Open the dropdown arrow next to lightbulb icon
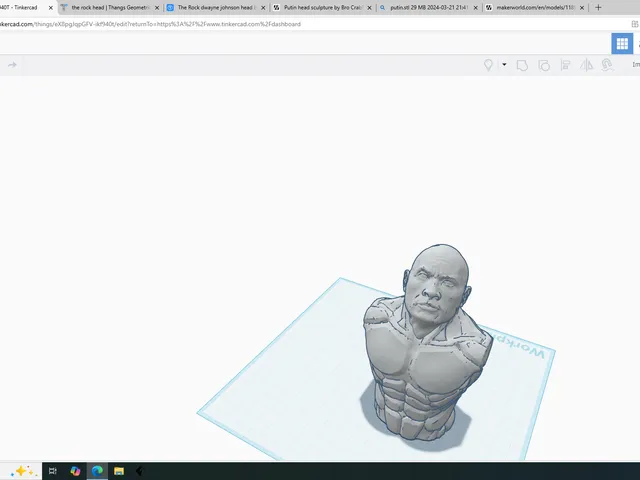The width and height of the screenshot is (640, 480). [x=504, y=64]
